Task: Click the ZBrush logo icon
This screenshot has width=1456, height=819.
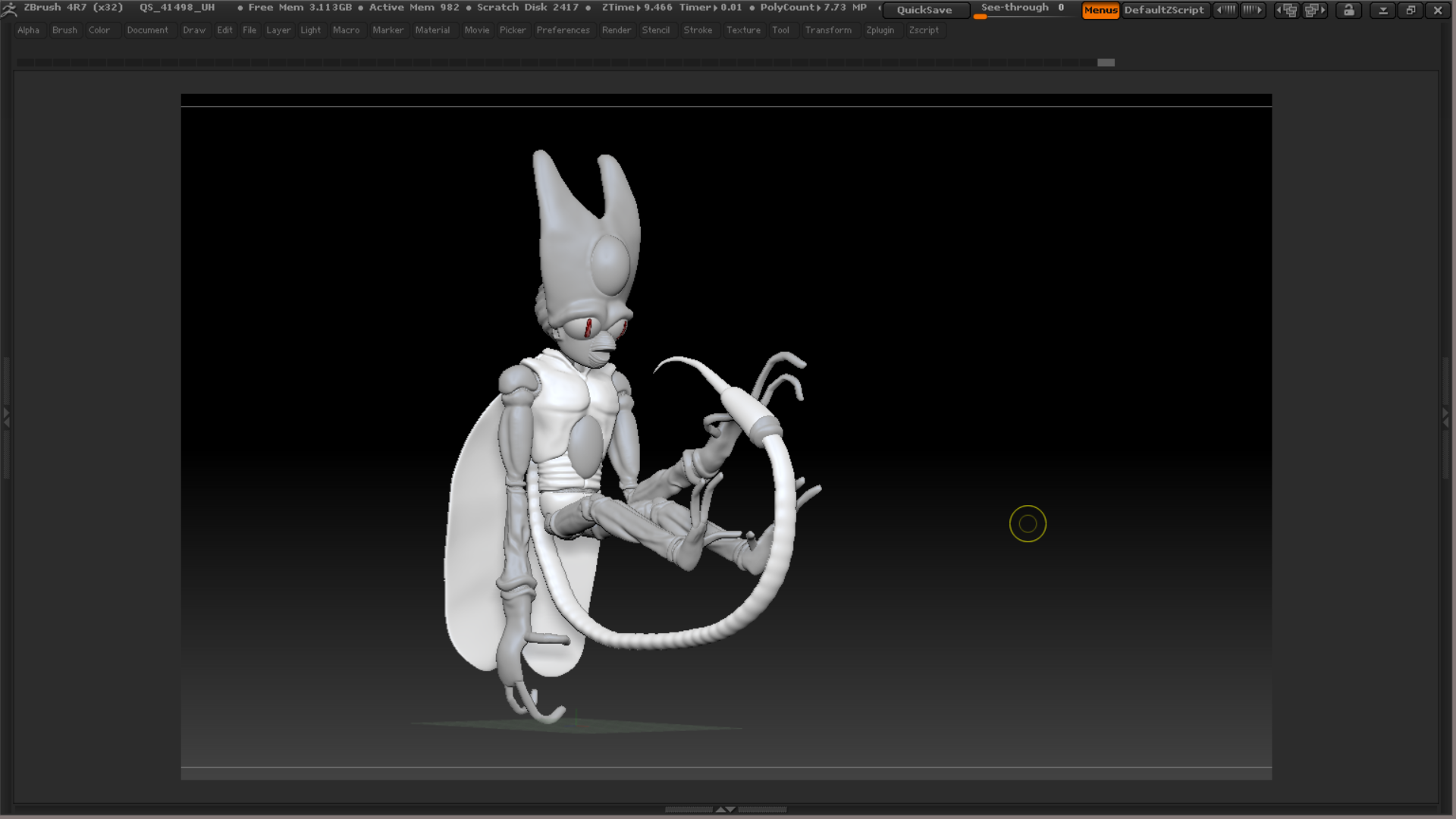Action: coord(9,9)
